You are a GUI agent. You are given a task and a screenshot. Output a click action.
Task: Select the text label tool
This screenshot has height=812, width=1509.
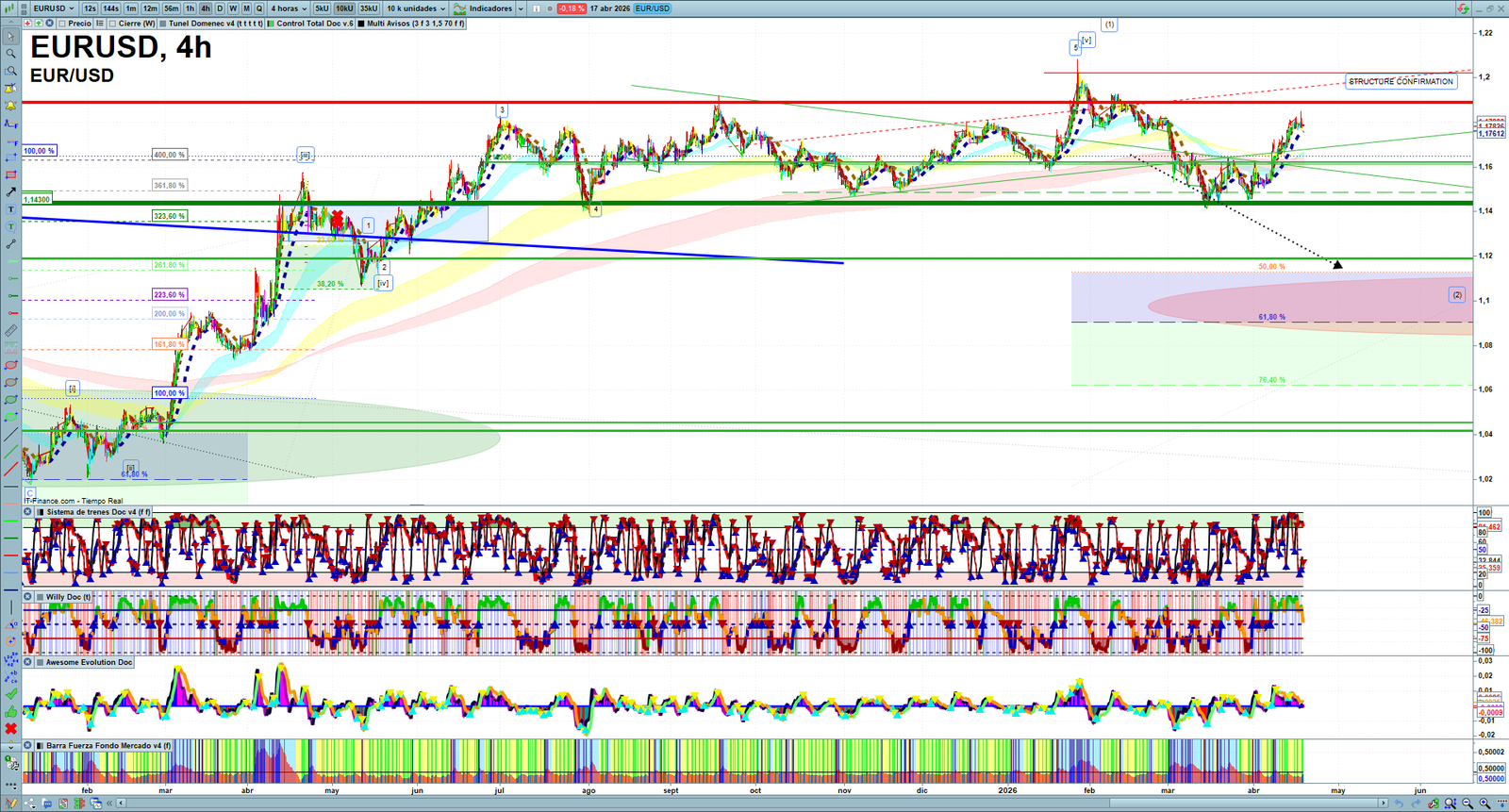(x=10, y=209)
